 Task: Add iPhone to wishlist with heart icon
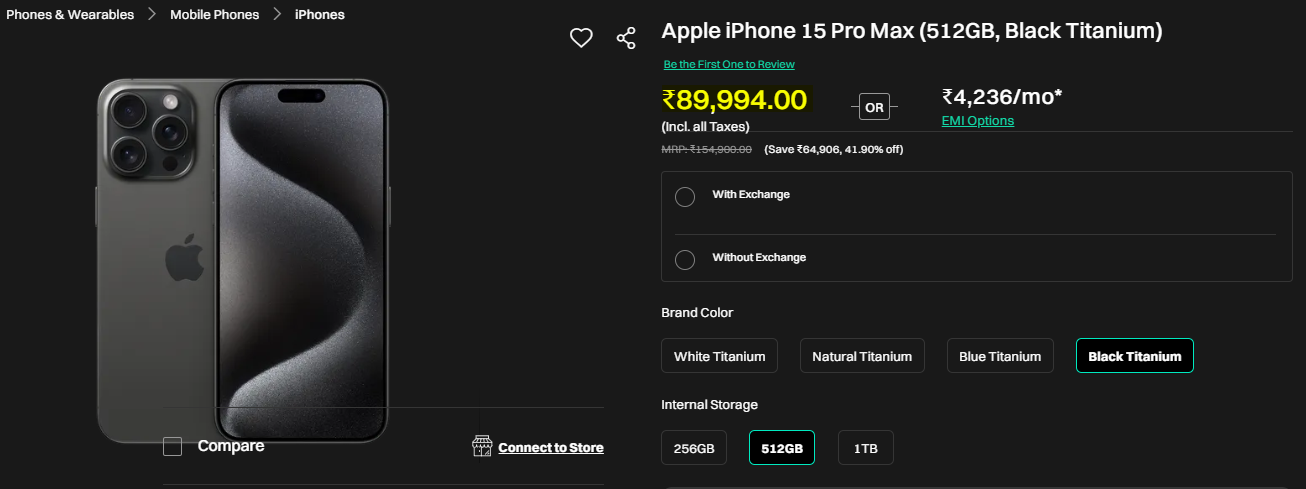point(581,38)
